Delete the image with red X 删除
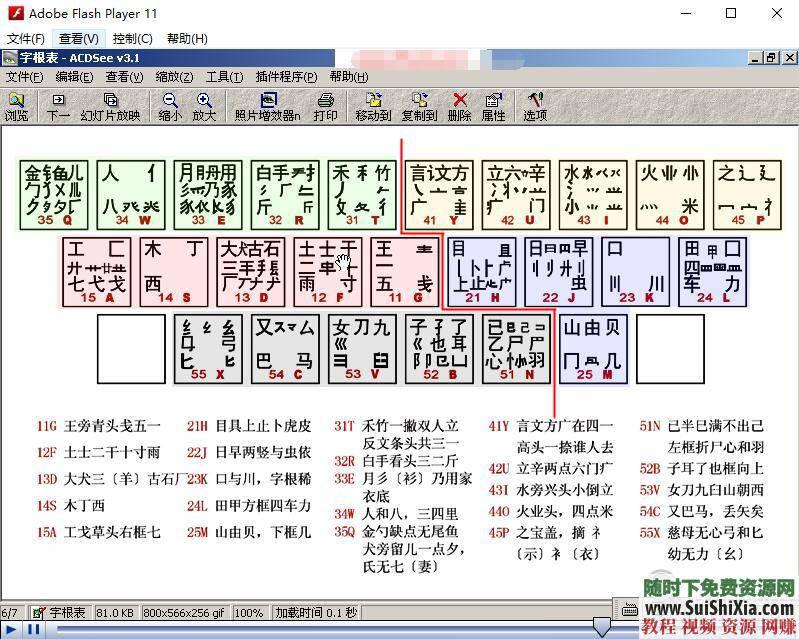The image size is (799, 639). point(460,106)
